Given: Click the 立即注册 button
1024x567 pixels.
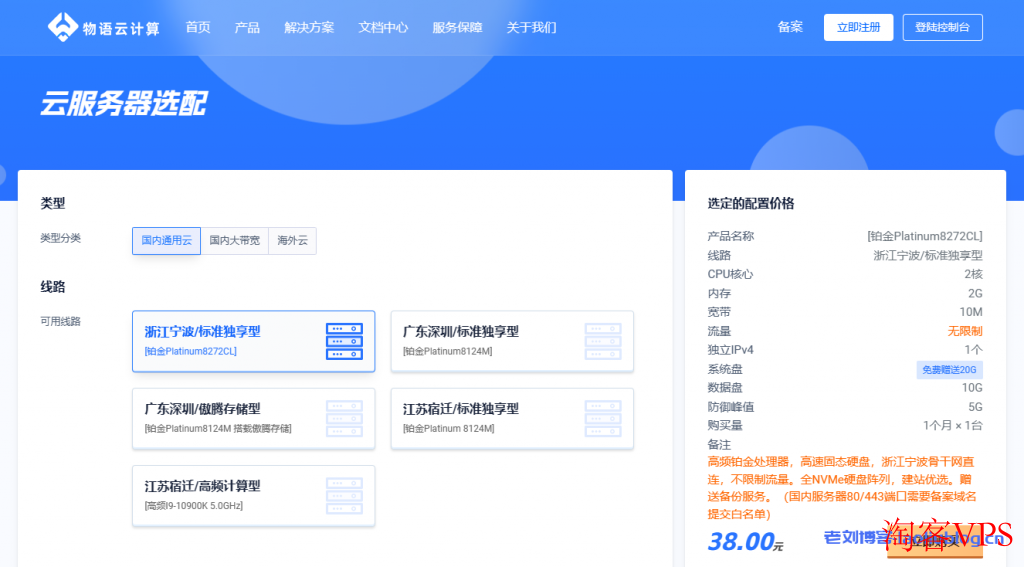Looking at the screenshot, I should pyautogui.click(x=858, y=27).
